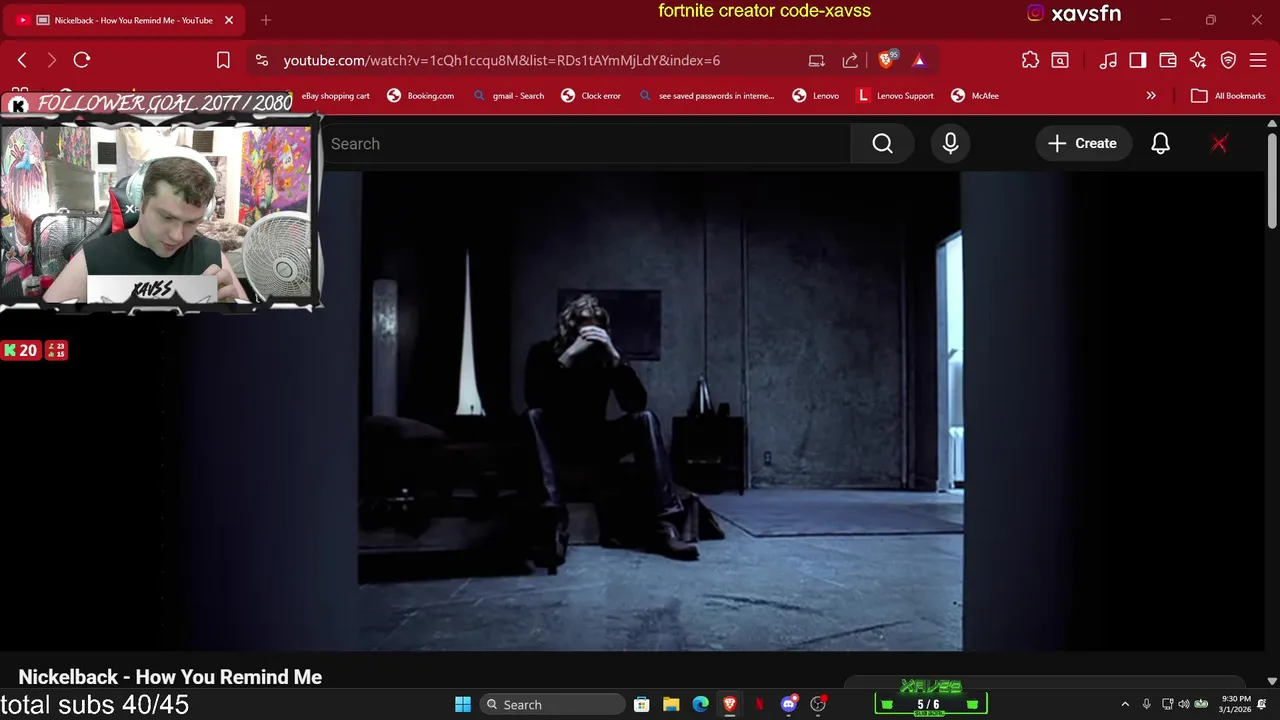Image resolution: width=1280 pixels, height=720 pixels.
Task: Click the YouTube search input field
Action: [x=586, y=143]
